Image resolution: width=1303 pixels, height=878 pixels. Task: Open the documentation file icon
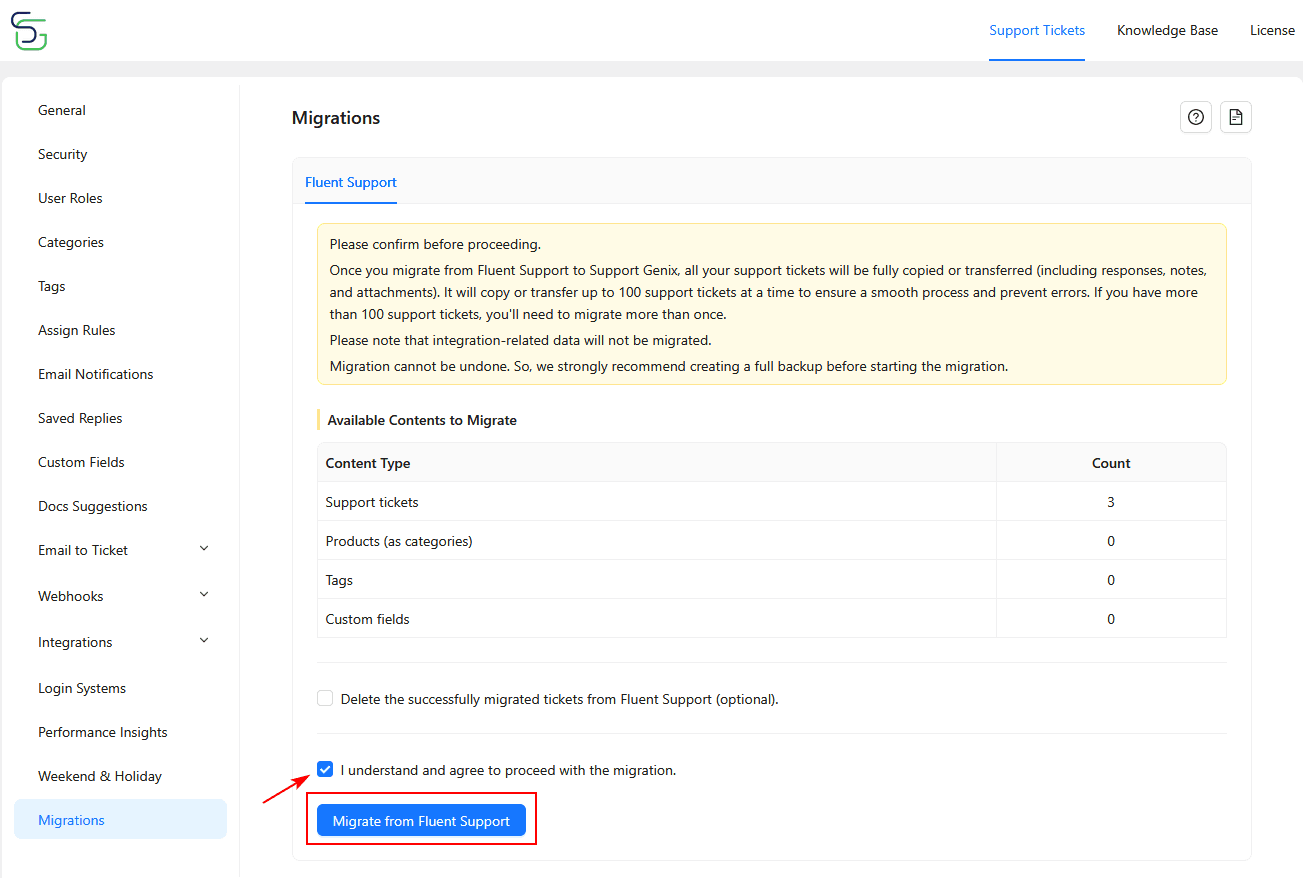(1236, 117)
